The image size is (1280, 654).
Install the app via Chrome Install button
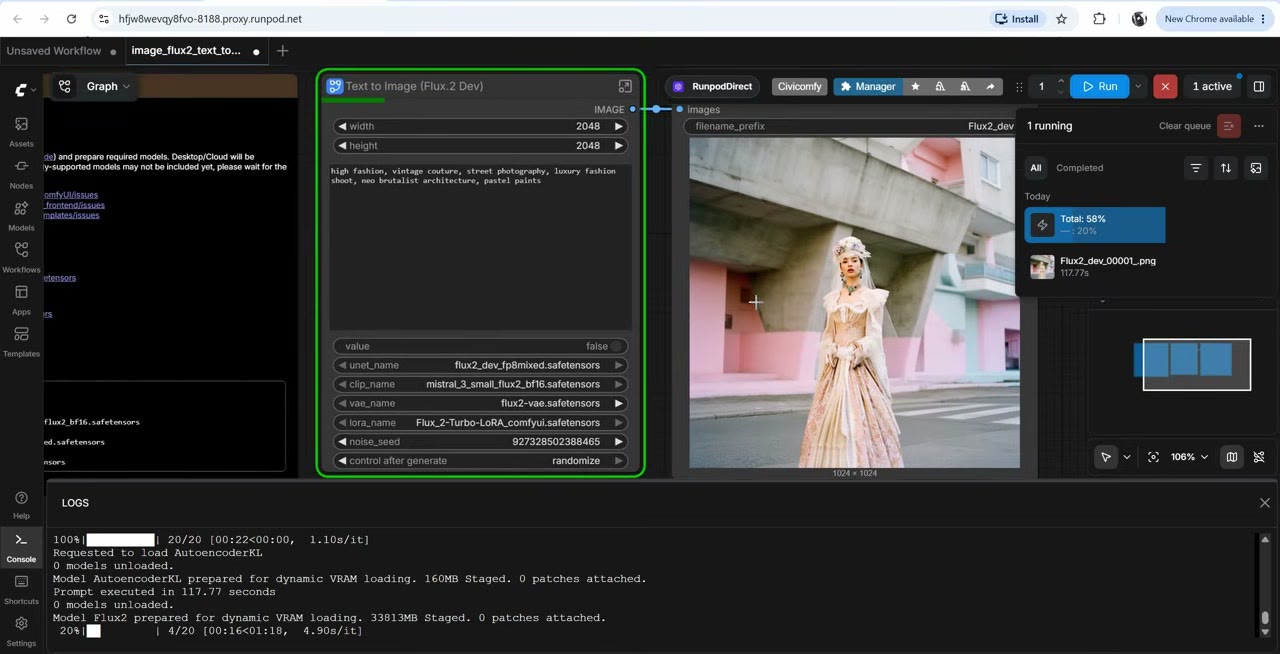pyautogui.click(x=1016, y=19)
